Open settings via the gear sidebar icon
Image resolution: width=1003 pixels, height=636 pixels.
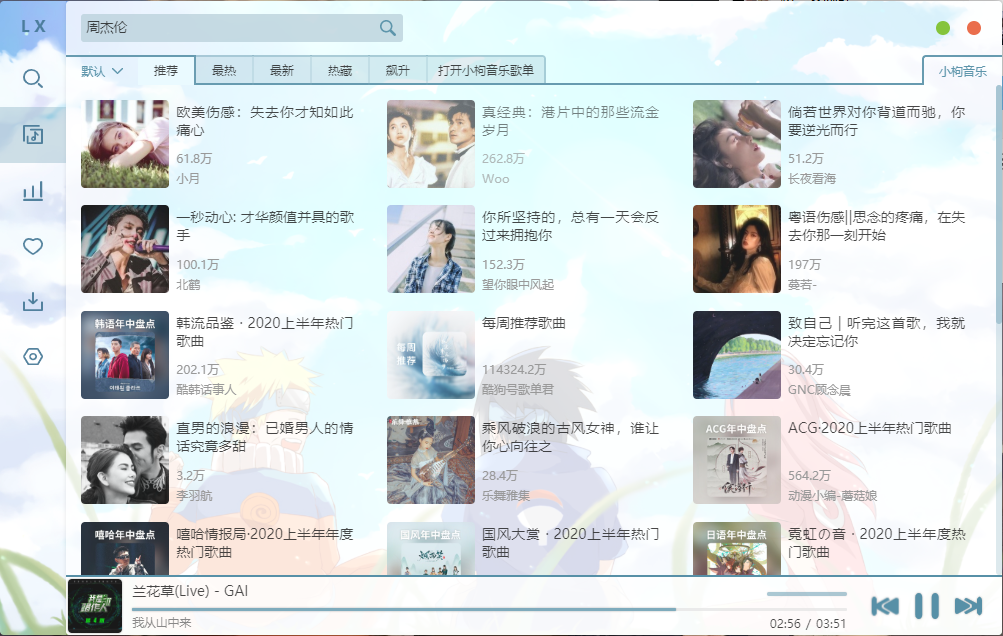click(33, 358)
